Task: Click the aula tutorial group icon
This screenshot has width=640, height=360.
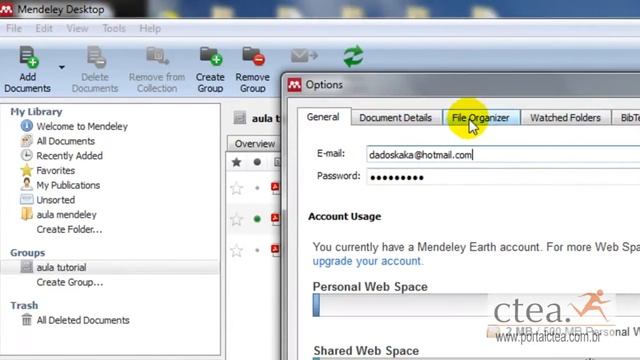Action: tap(27, 267)
